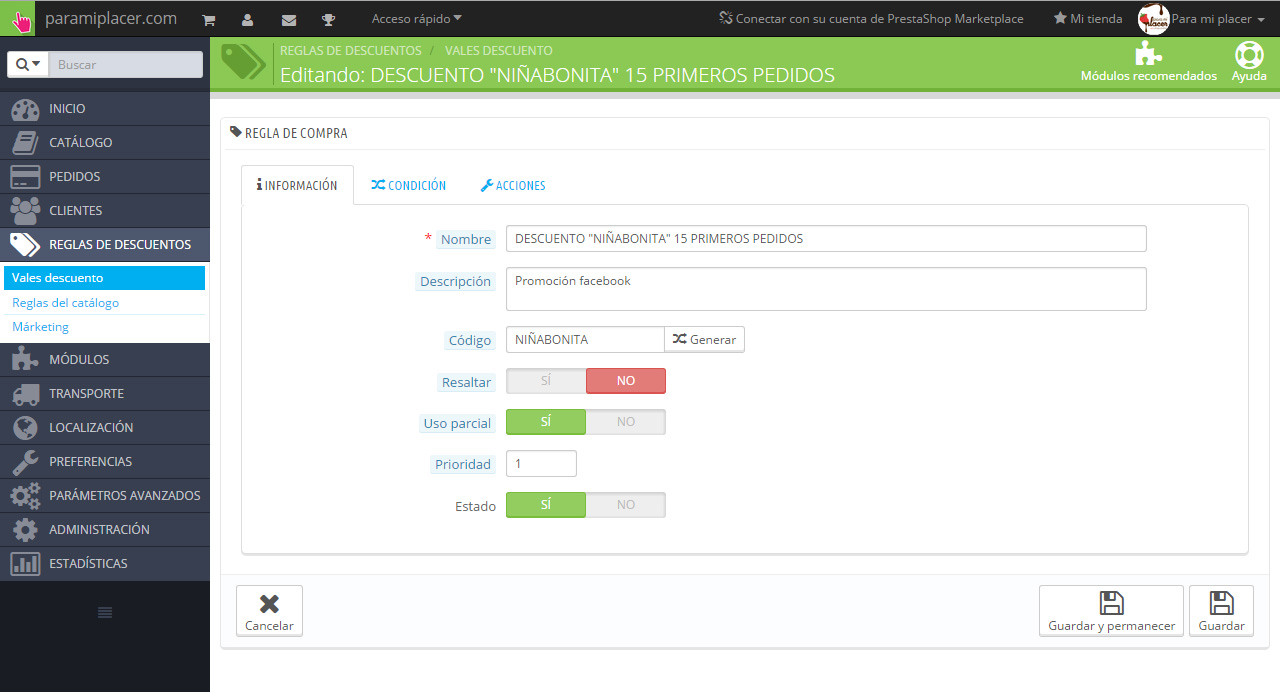Open Módulos recomendados puzzle icon

point(1149,53)
